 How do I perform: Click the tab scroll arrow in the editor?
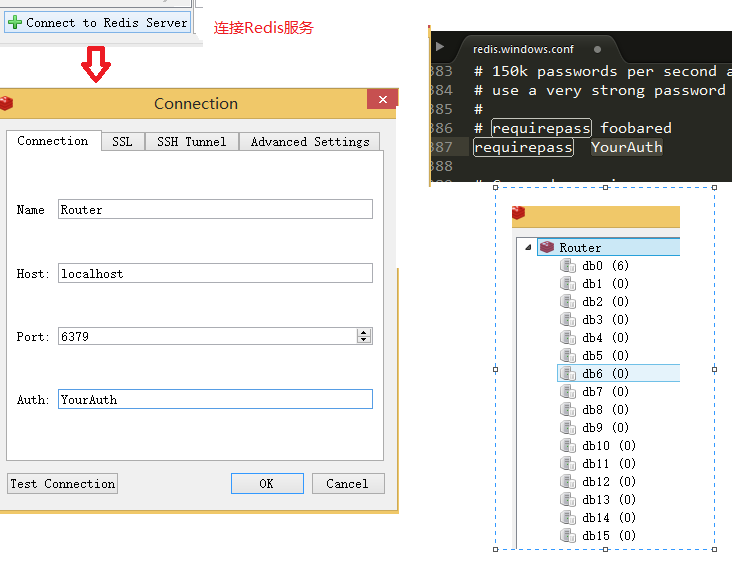439,47
